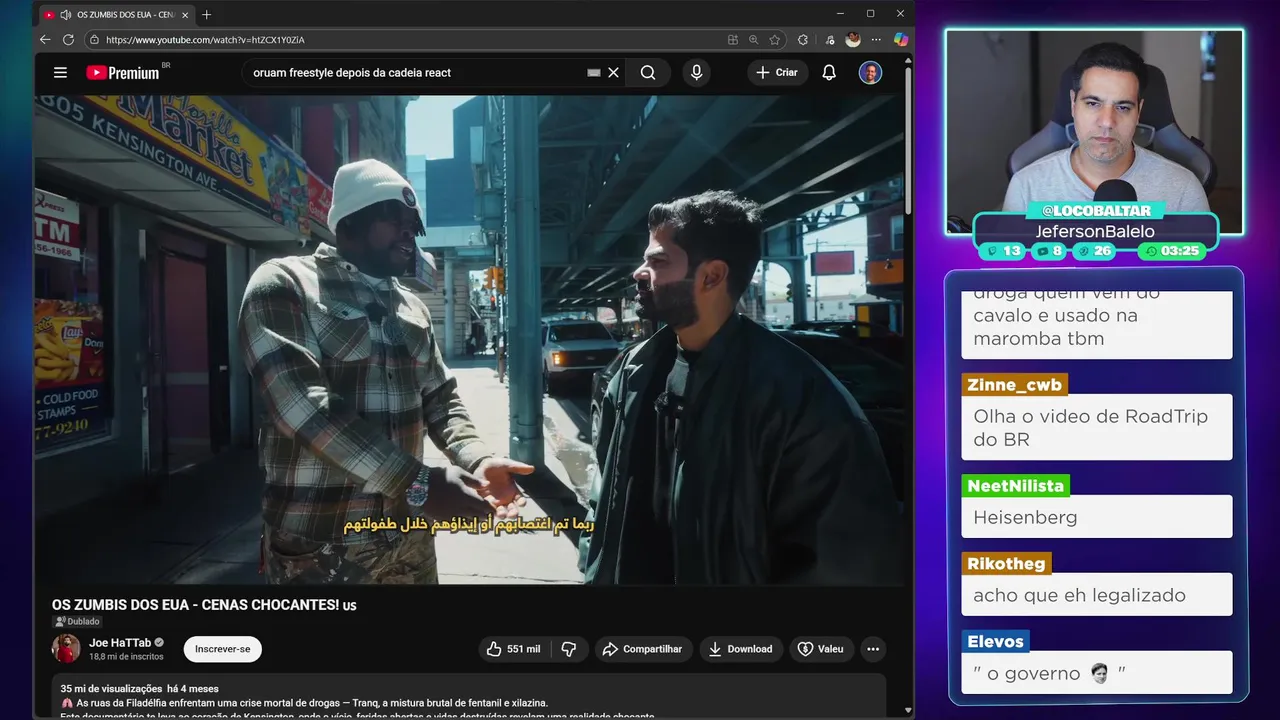Viewport: 1280px width, 720px height.
Task: Open YouTube notifications bell
Action: coord(829,73)
